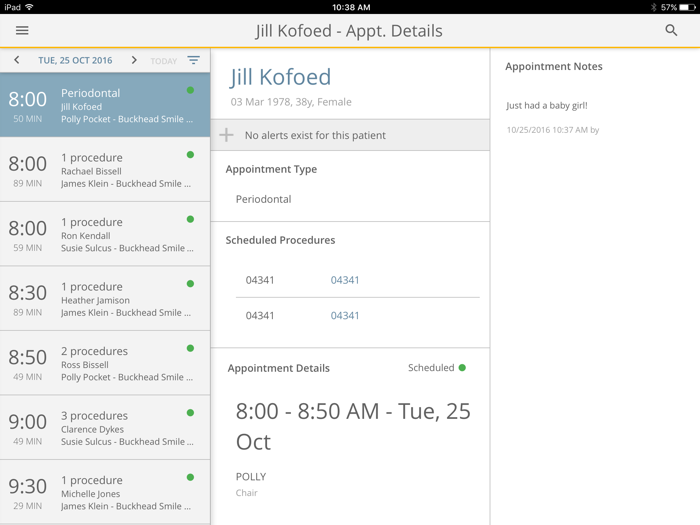
Task: Open the appointment filter icon
Action: point(193,61)
